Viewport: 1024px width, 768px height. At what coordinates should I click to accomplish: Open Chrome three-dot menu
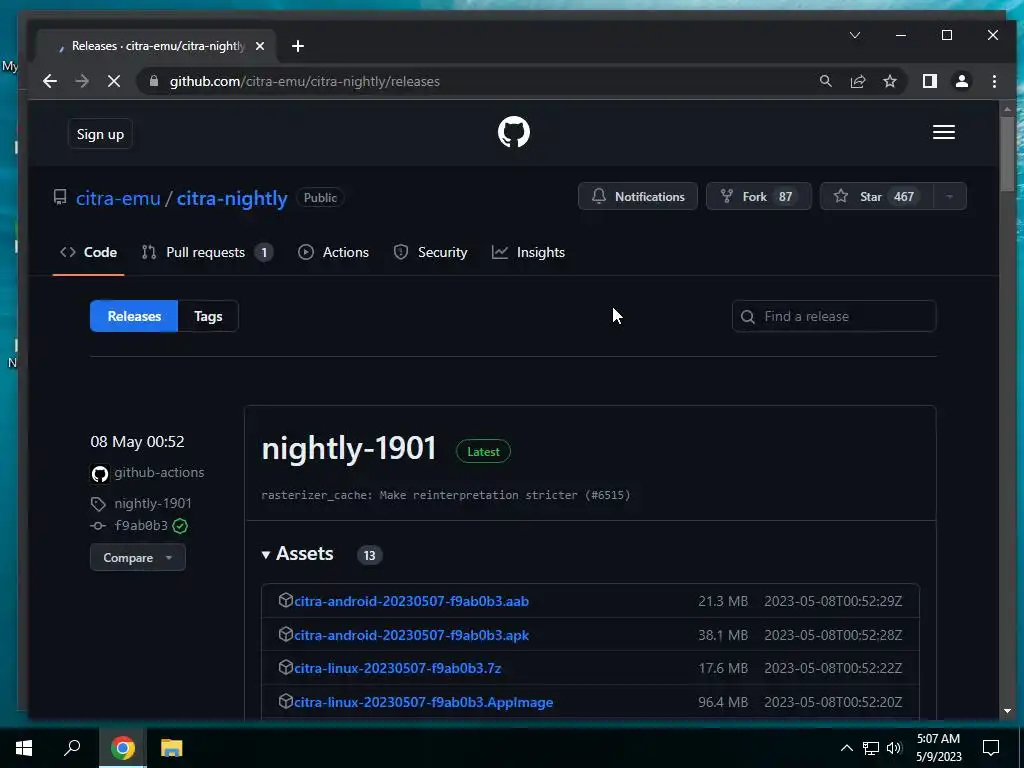point(994,81)
